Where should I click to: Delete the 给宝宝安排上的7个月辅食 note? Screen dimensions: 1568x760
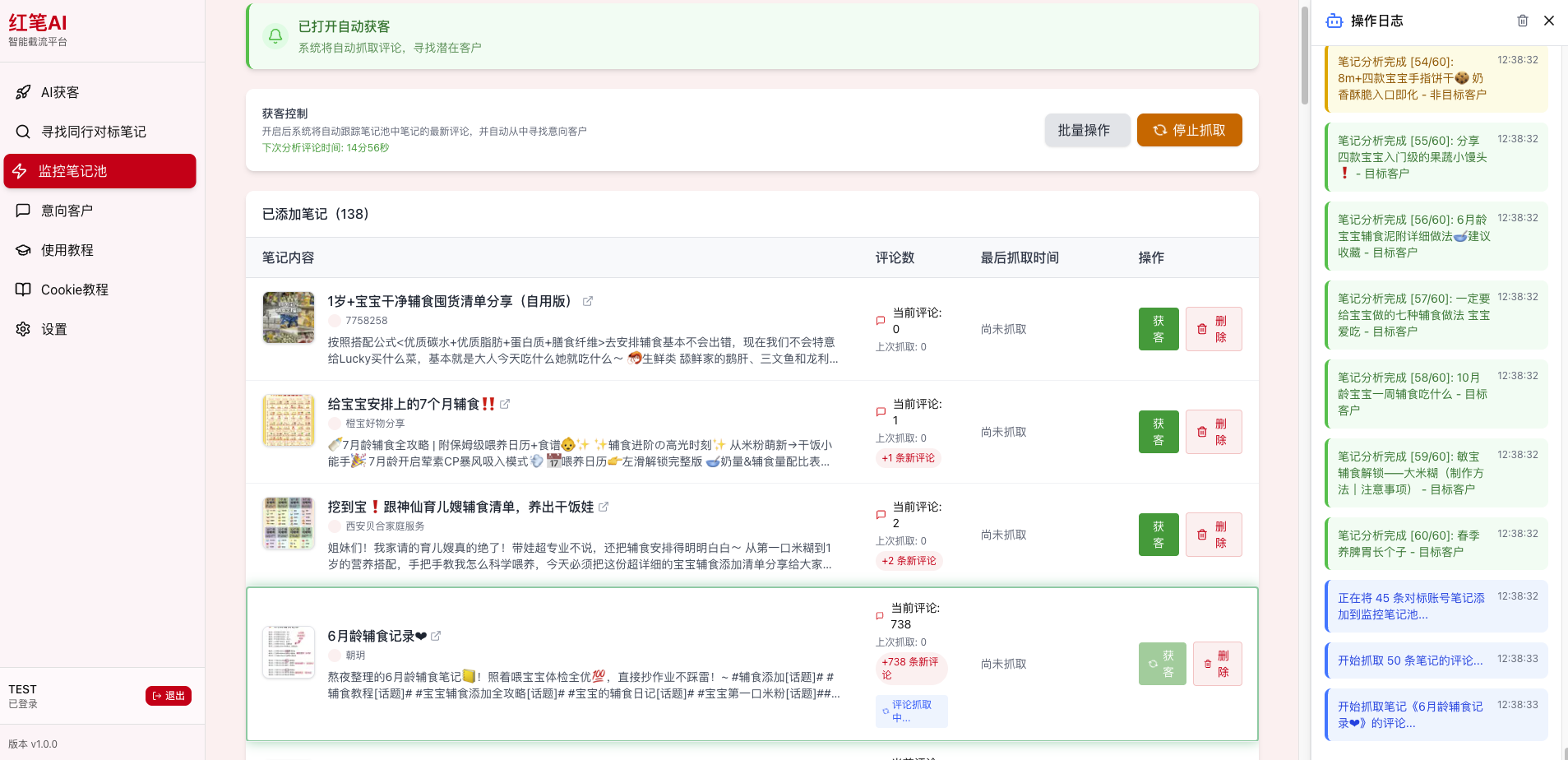pyautogui.click(x=1214, y=432)
